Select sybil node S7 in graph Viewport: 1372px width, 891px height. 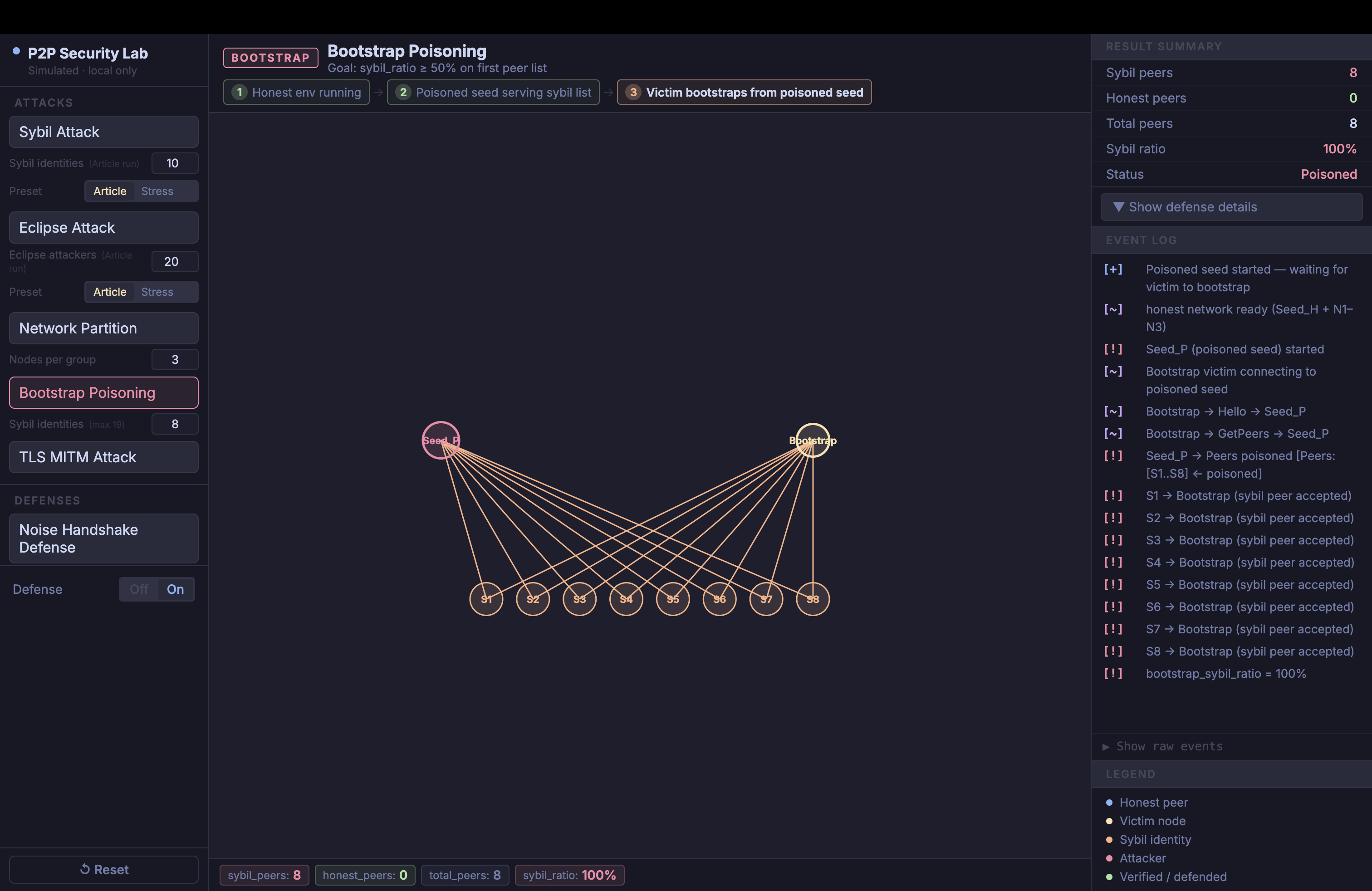[x=766, y=599]
